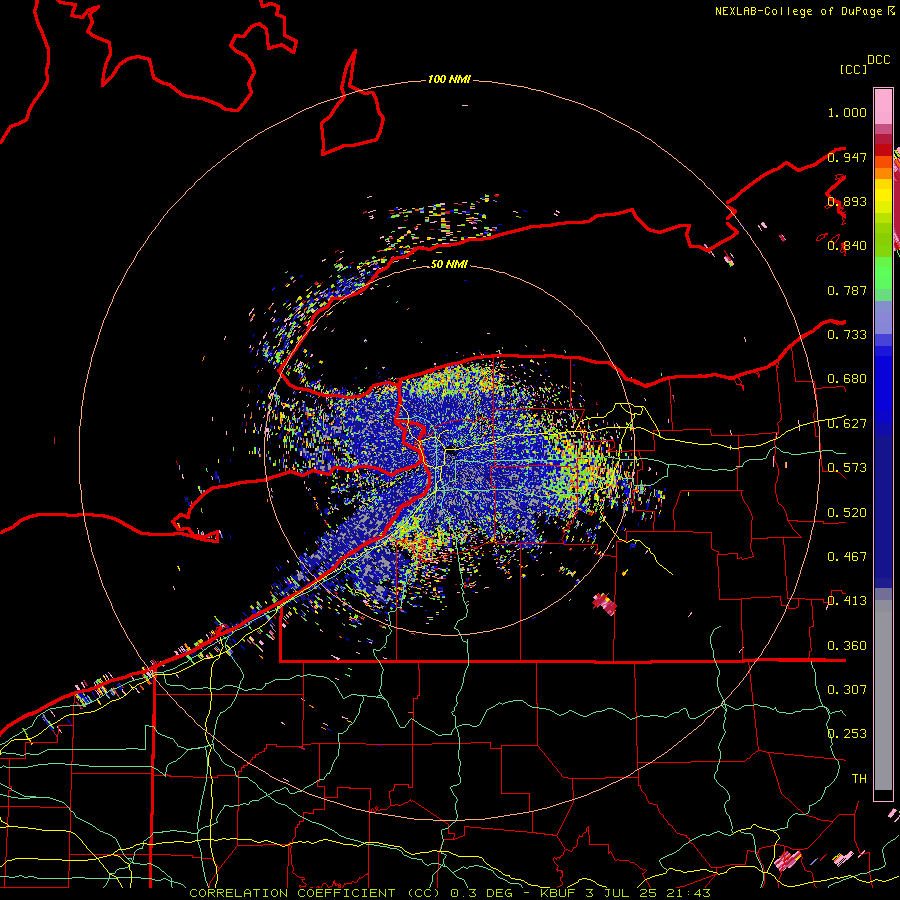This screenshot has height=900, width=900.
Task: Click the [CC] units label
Action: tap(853, 69)
